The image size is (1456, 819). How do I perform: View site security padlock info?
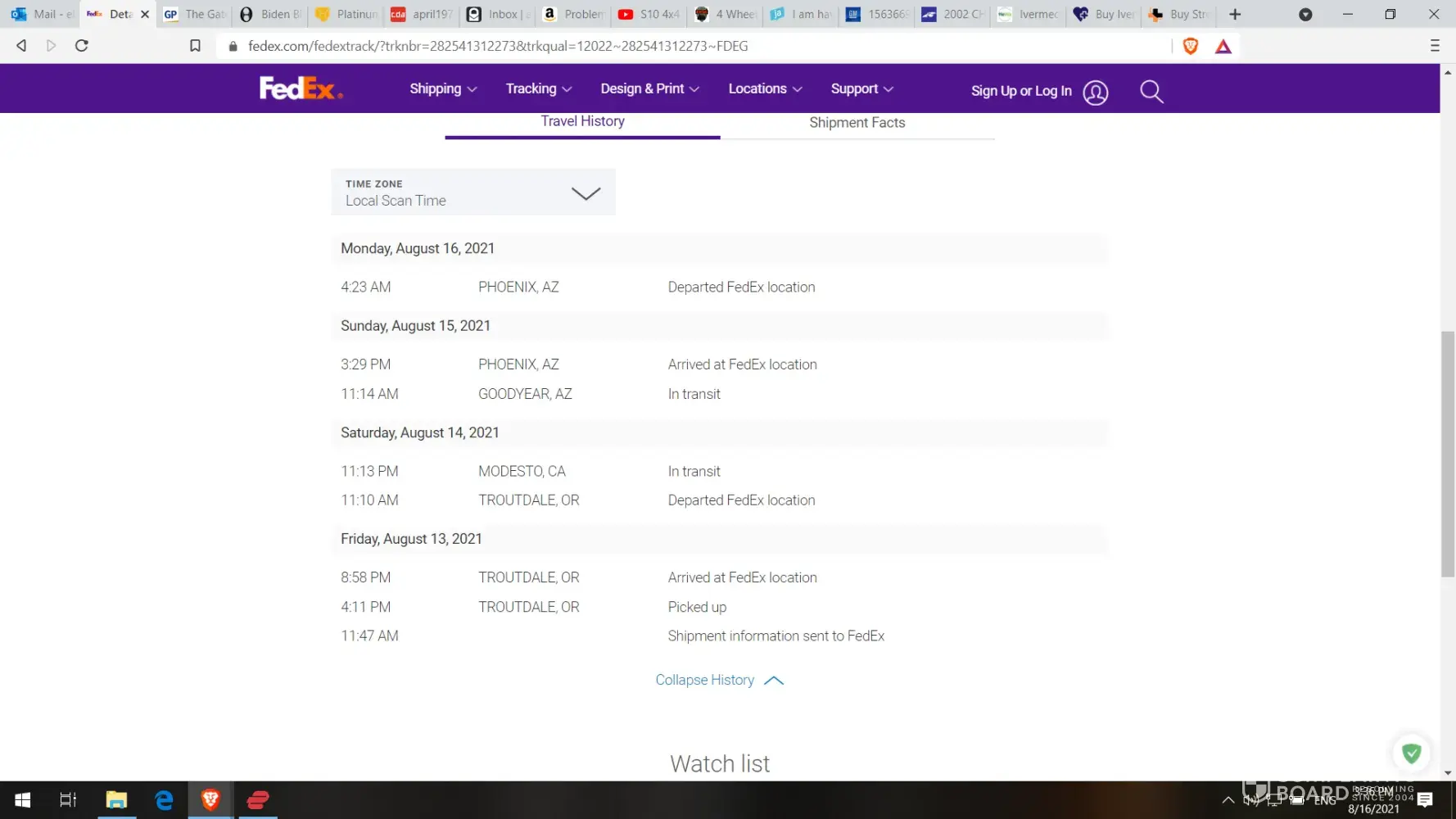[x=233, y=47]
